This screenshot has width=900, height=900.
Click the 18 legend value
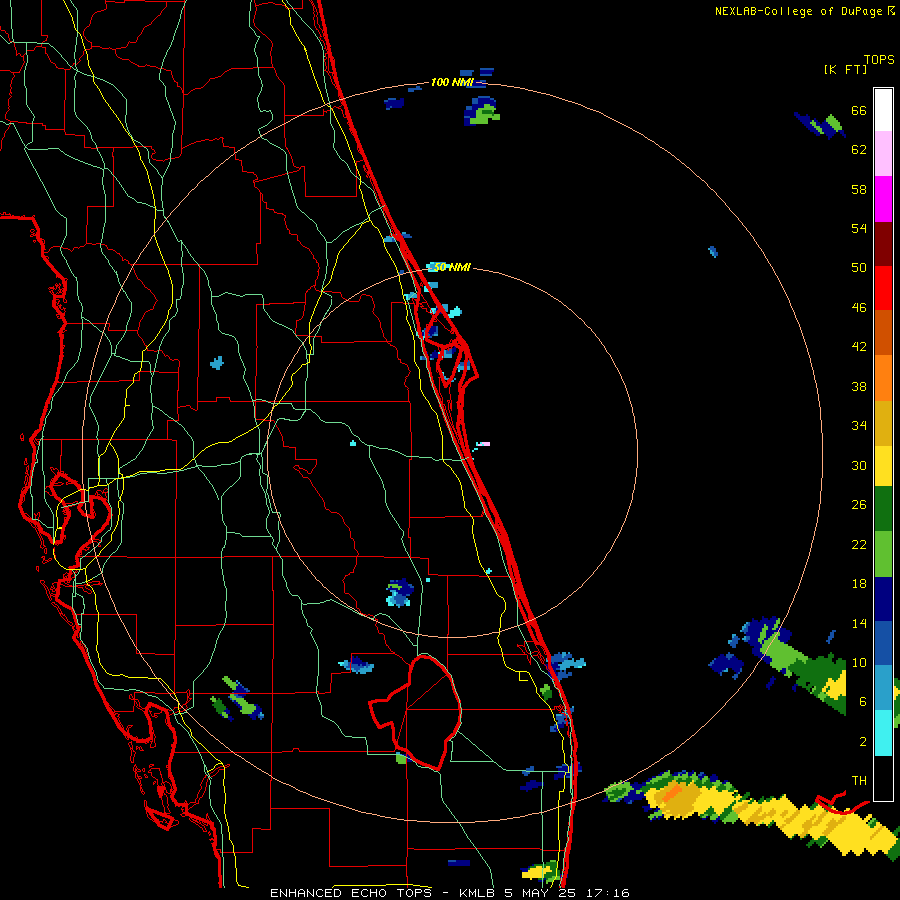tap(859, 584)
